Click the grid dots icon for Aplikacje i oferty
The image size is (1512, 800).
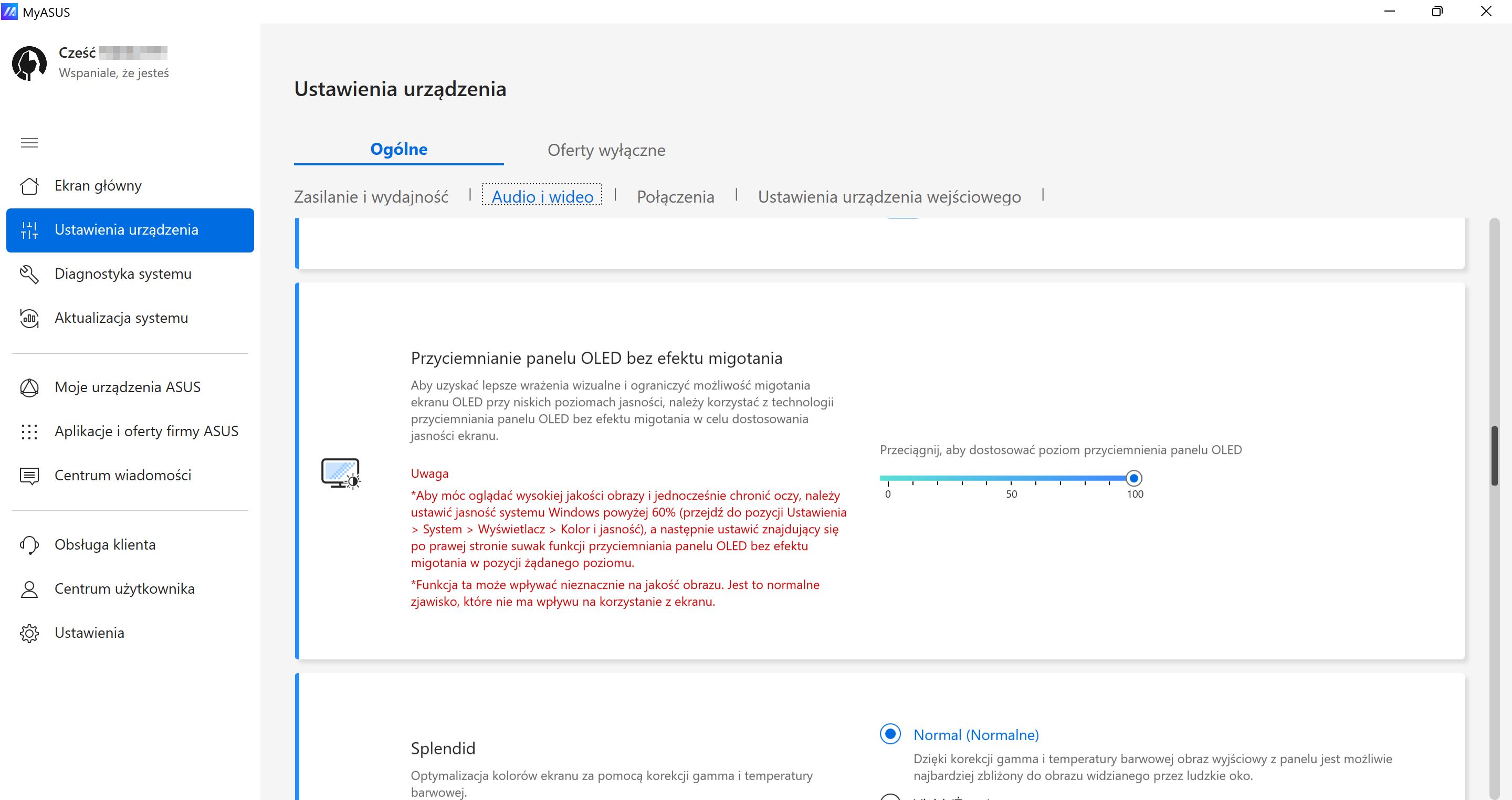pos(29,431)
